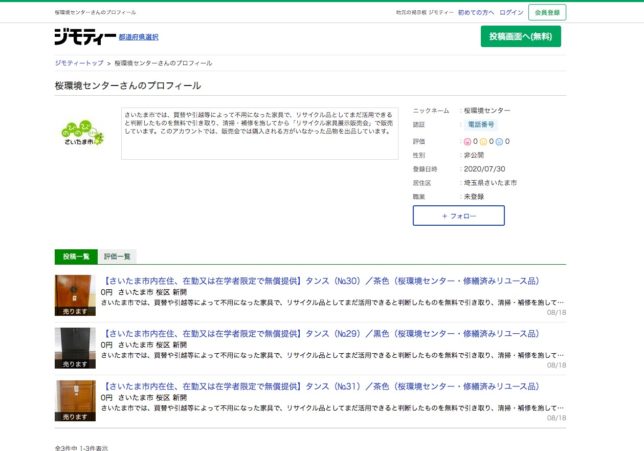Open the タンス No.31 listing thumbnail

[75, 400]
